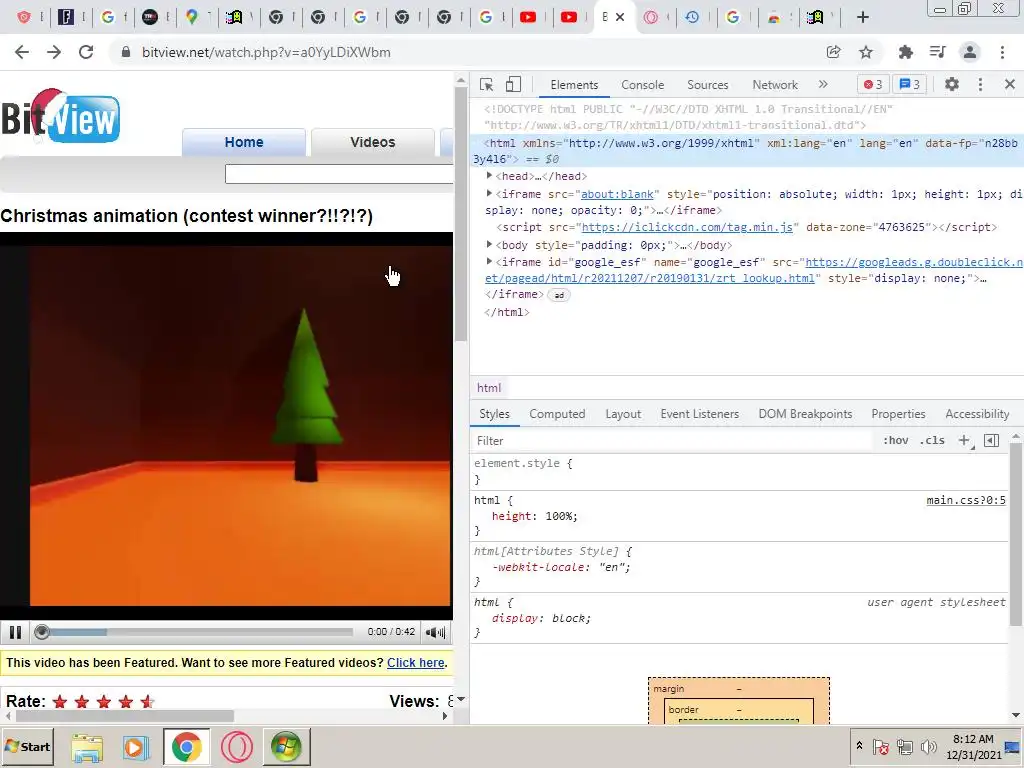Open Windows Explorer from taskbar
This screenshot has width=1024, height=768.
[x=87, y=747]
